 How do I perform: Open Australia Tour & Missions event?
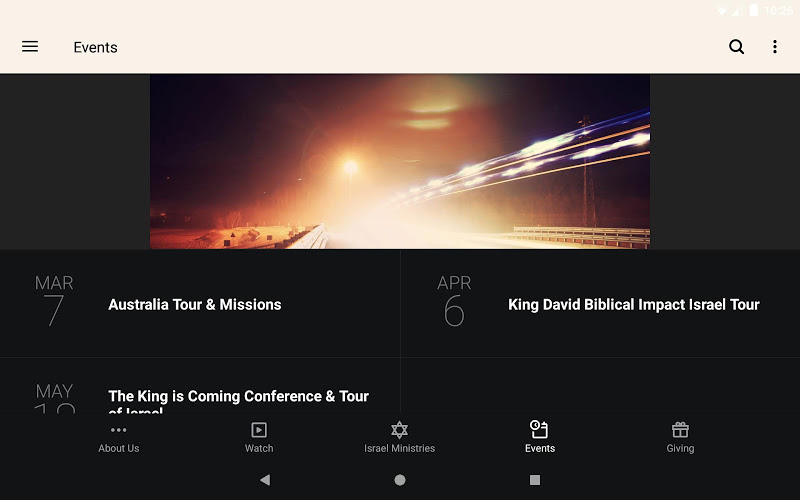[195, 305]
